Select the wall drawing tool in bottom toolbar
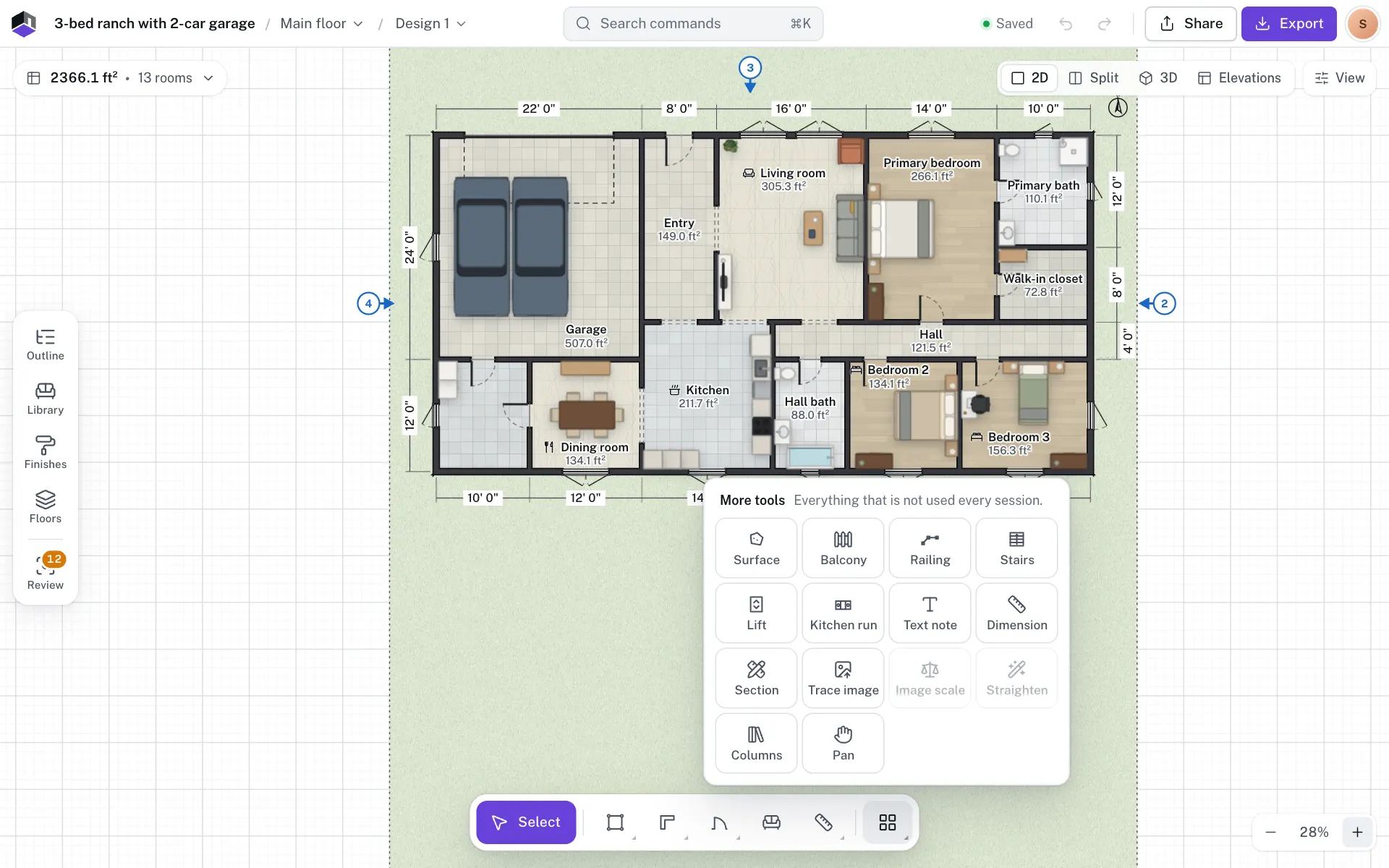 coord(668,822)
